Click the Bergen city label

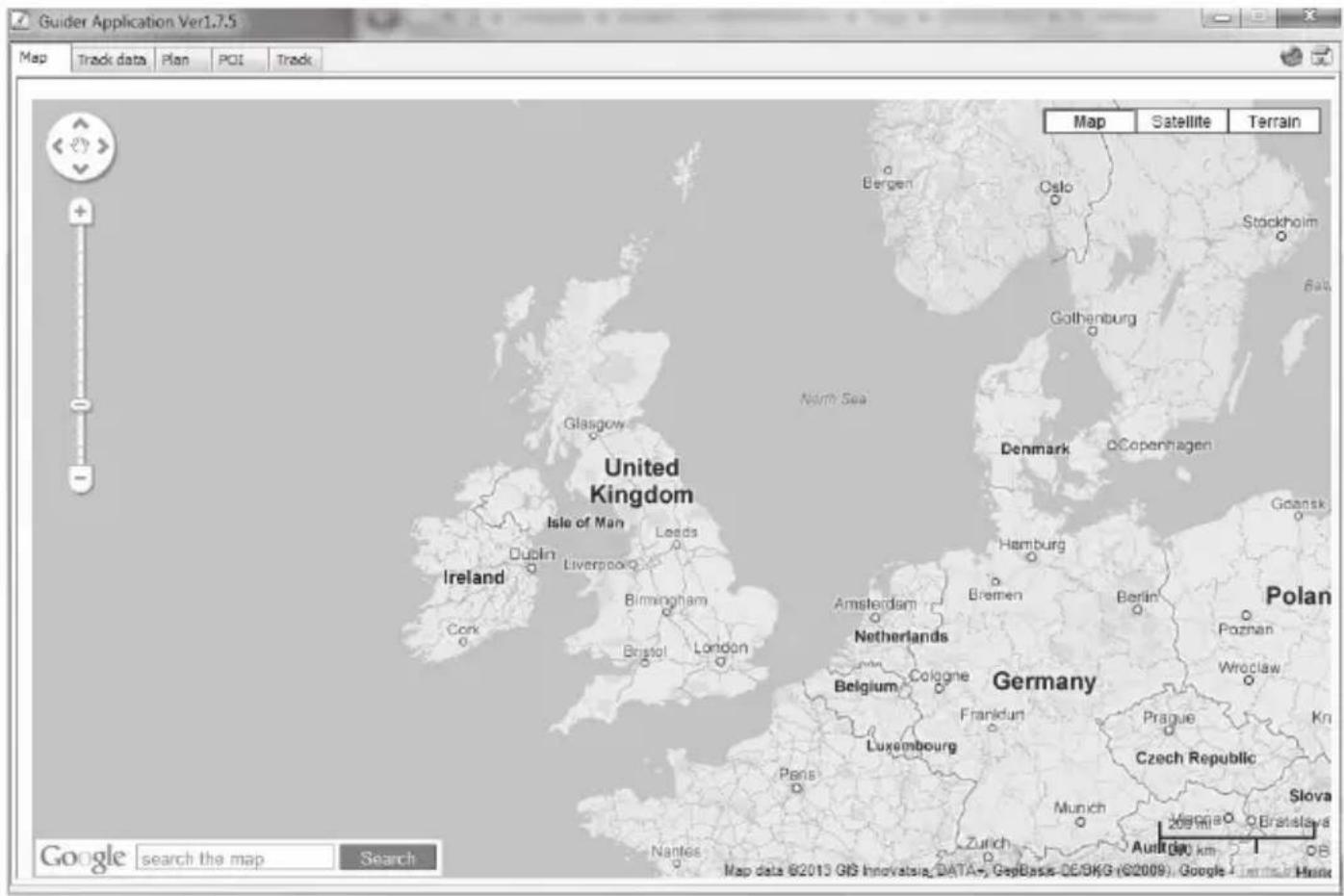coord(888,183)
